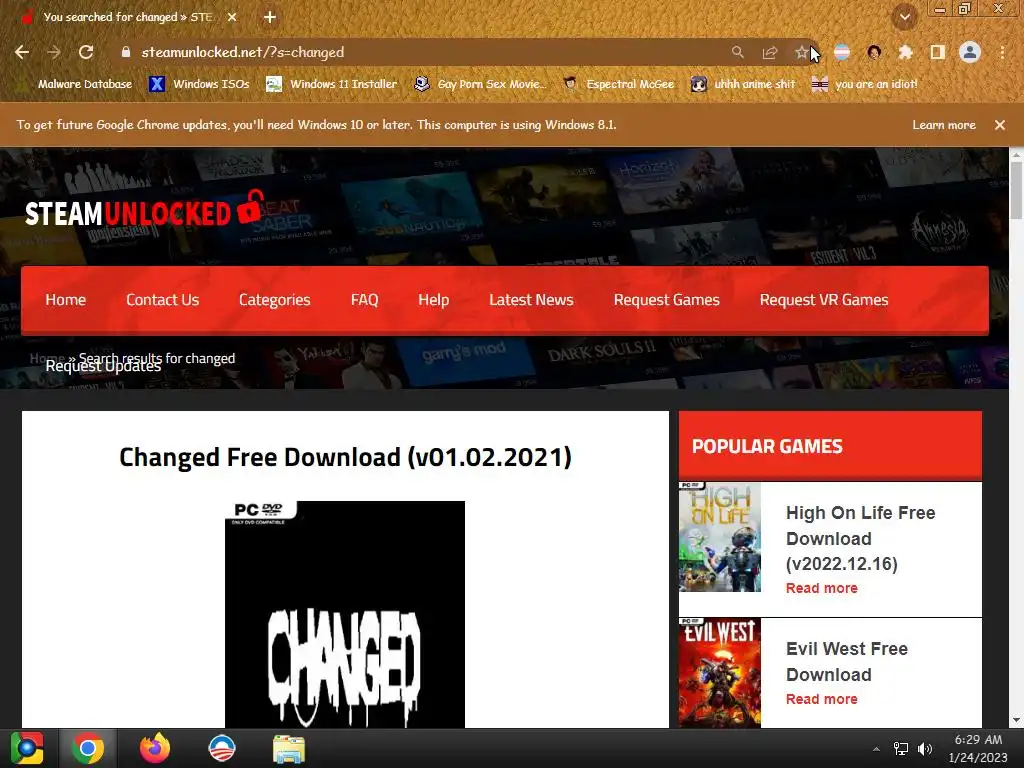Screen dimensions: 1024x768
Task: Click the network tray icon
Action: 901,749
